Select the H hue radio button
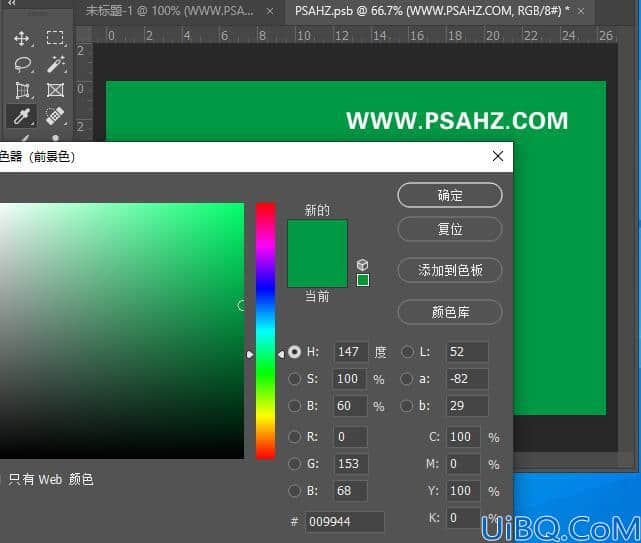Screen dimensions: 641x543 tap(294, 352)
